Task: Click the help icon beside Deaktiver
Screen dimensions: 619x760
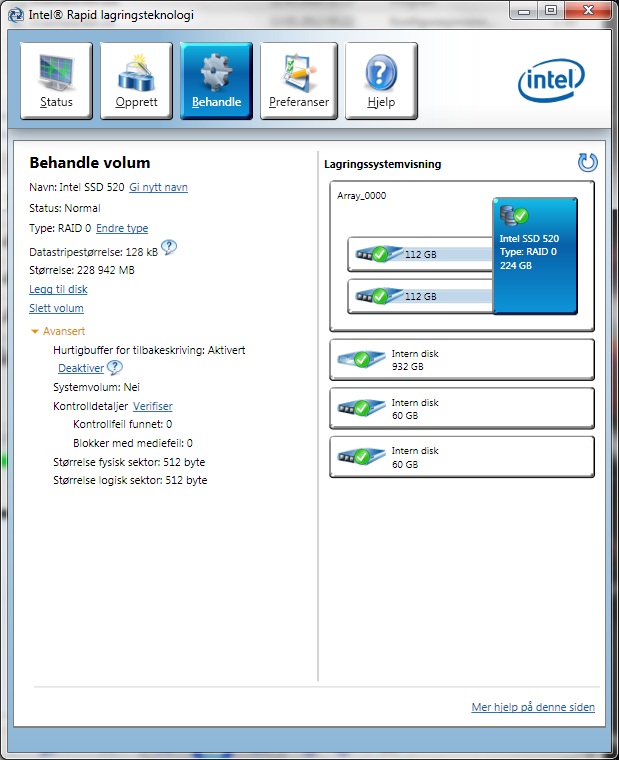Action: 115,367
